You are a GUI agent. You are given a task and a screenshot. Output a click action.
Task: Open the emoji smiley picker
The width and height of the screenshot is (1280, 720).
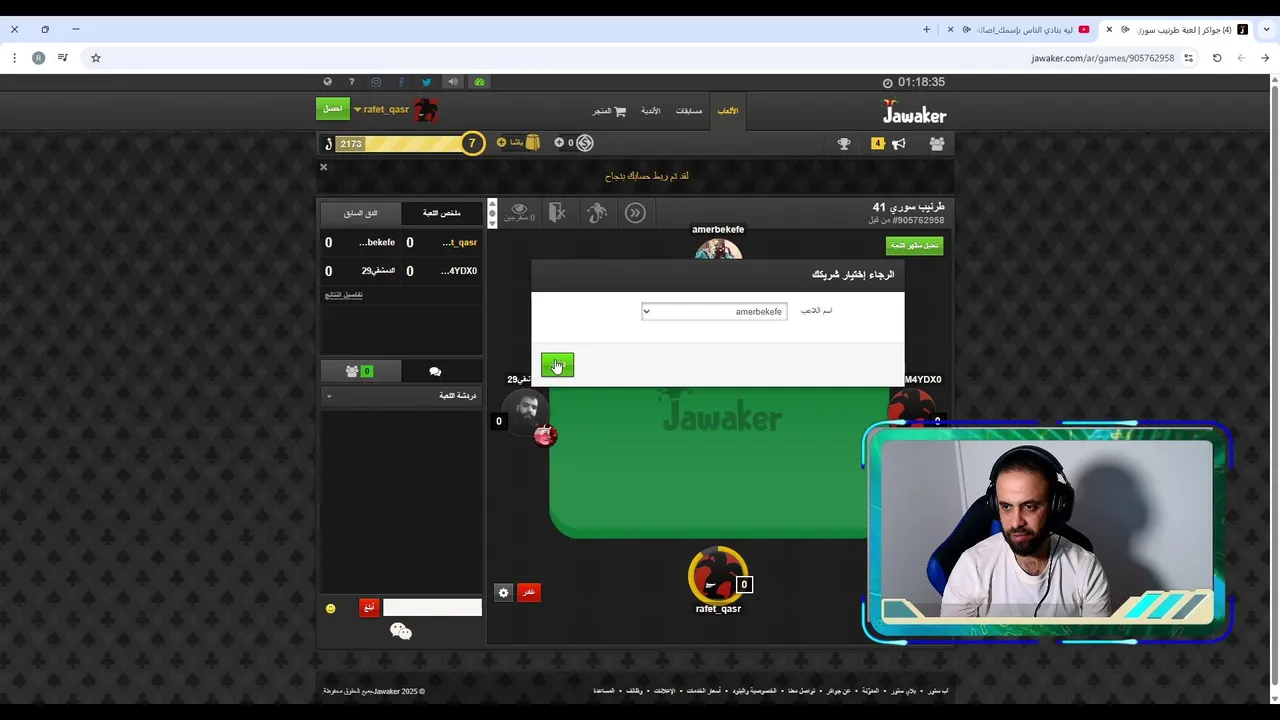pos(331,608)
